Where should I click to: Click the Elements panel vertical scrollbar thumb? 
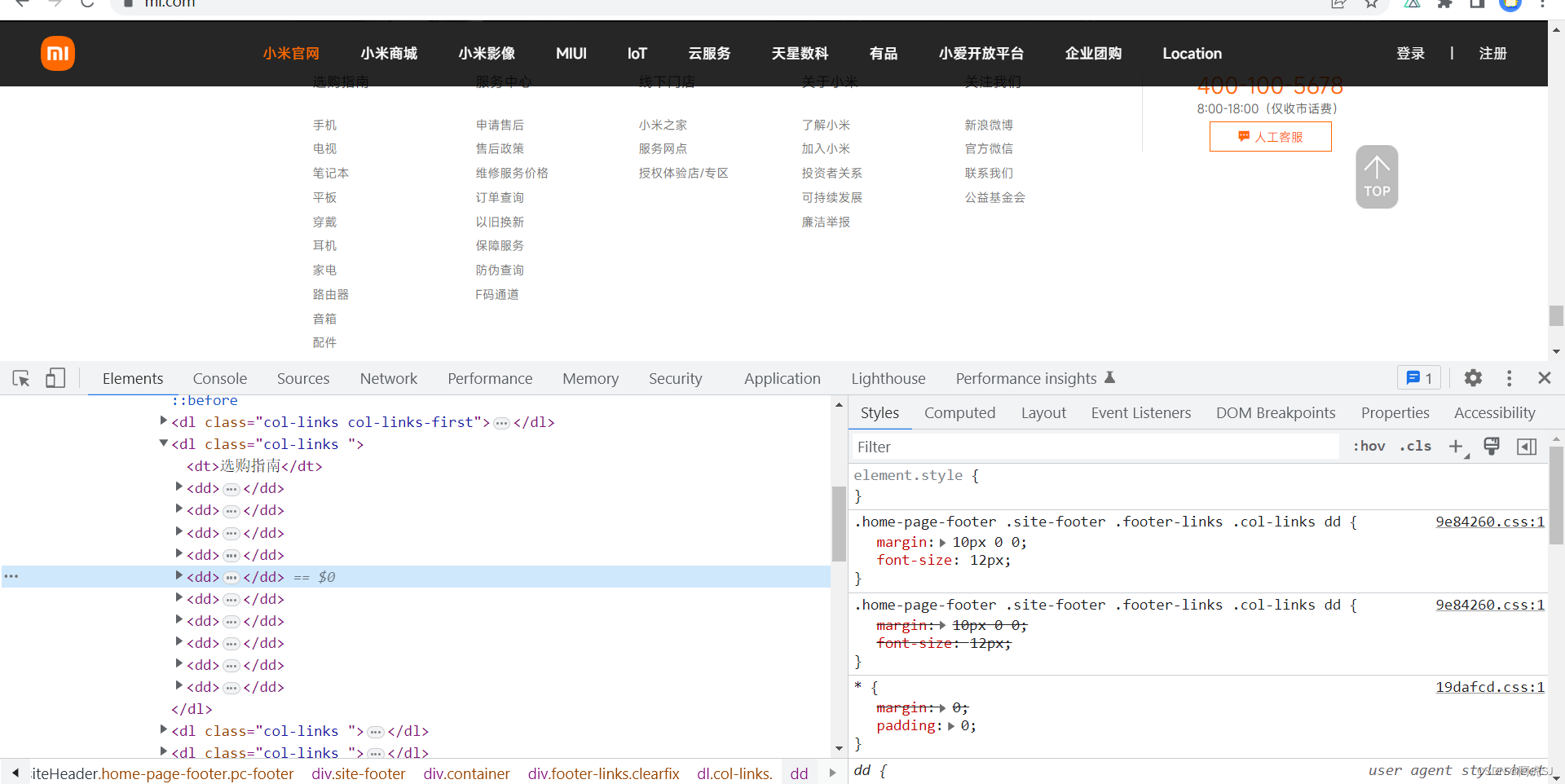click(838, 523)
